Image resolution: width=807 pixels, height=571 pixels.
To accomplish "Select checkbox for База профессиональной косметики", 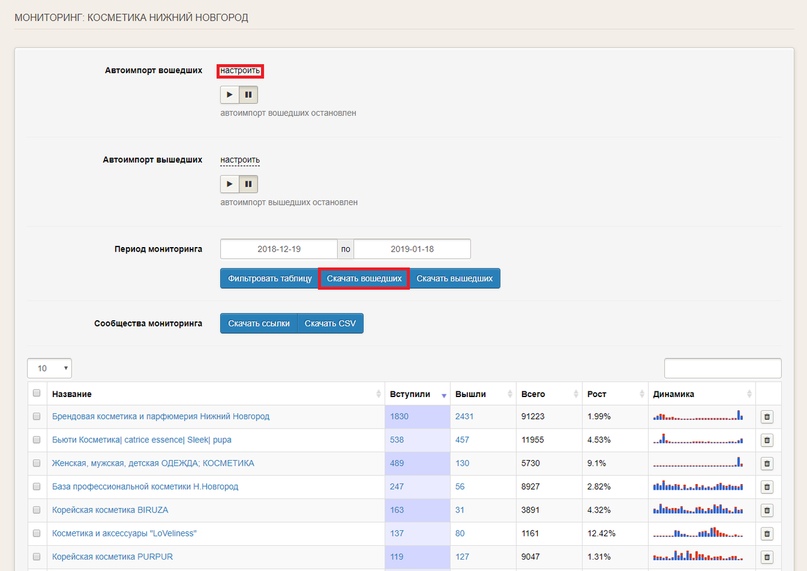I will [37, 487].
